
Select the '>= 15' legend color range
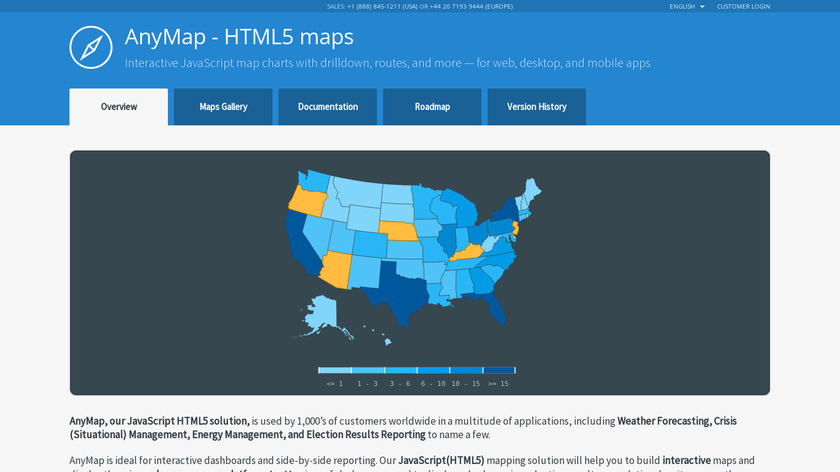499,370
